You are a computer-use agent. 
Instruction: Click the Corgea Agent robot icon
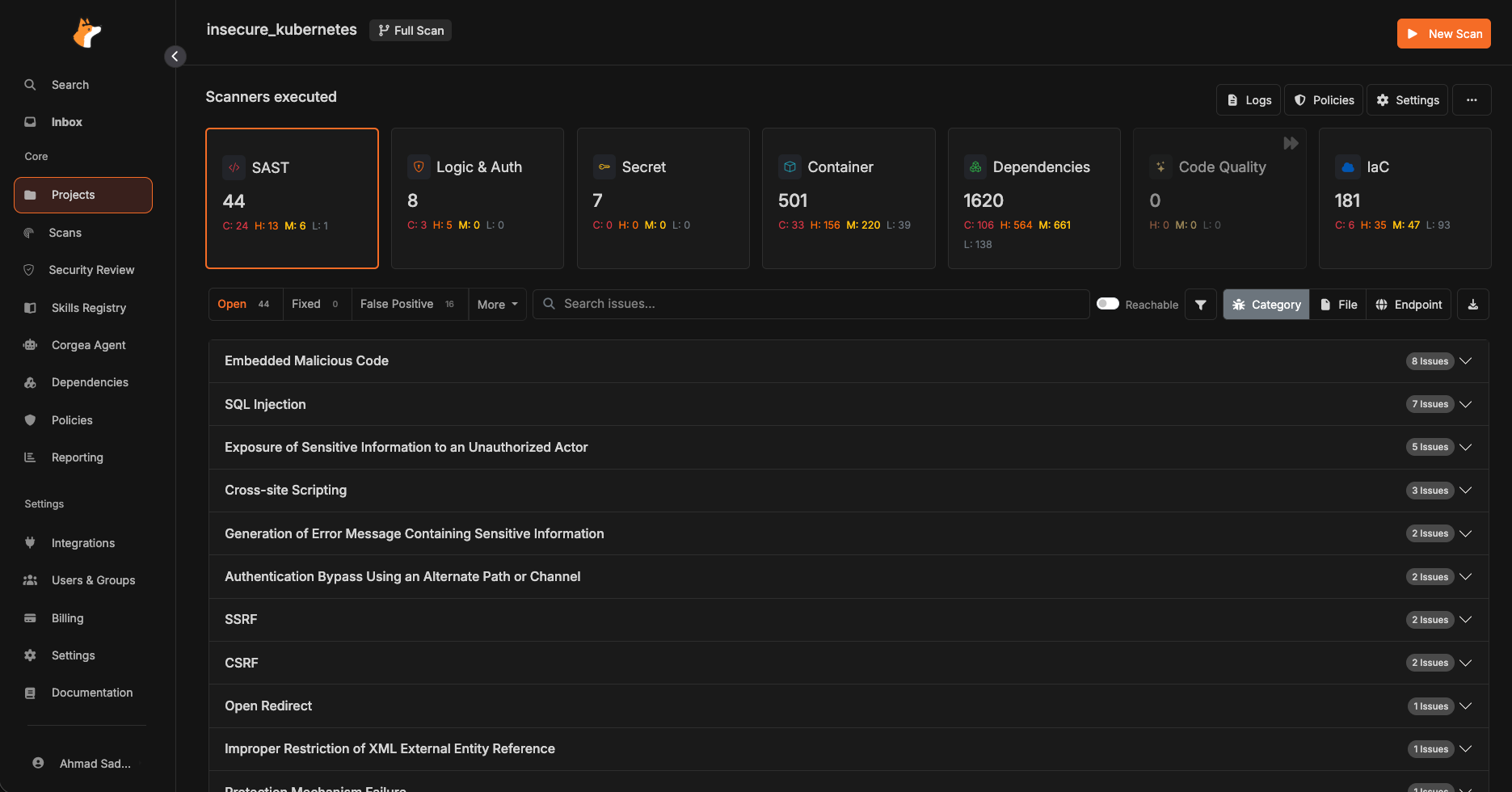[x=31, y=345]
